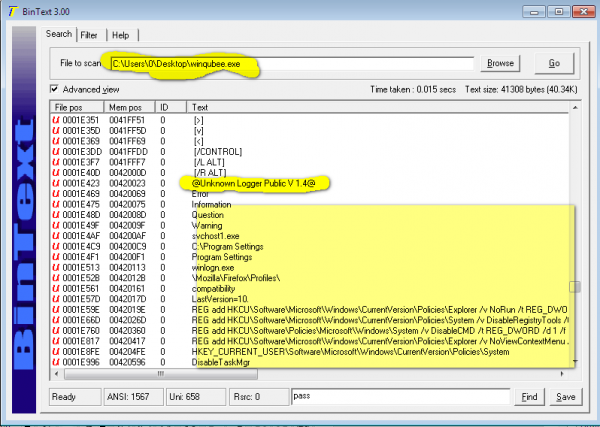Click the vertical scrollbar up arrow
The width and height of the screenshot is (600, 427).
(575, 108)
